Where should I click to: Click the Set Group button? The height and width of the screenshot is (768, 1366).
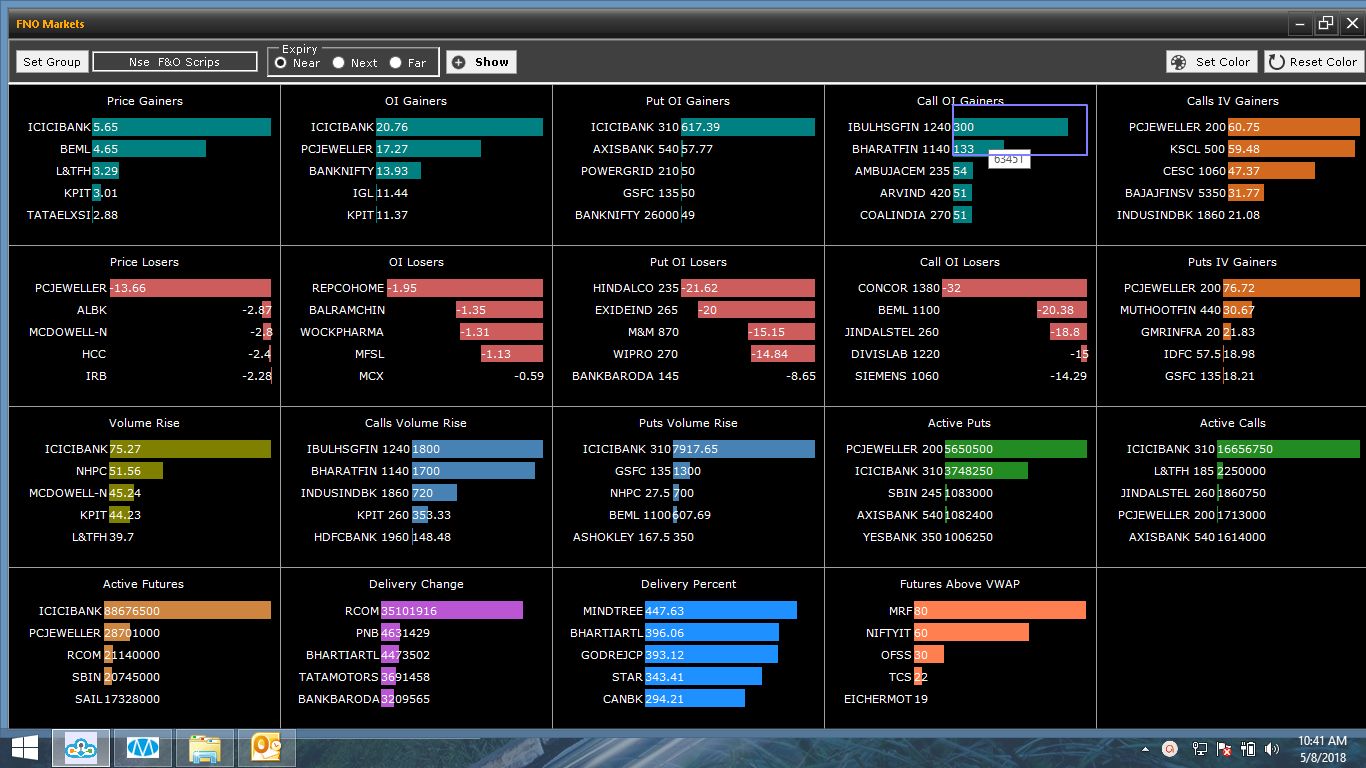point(52,62)
